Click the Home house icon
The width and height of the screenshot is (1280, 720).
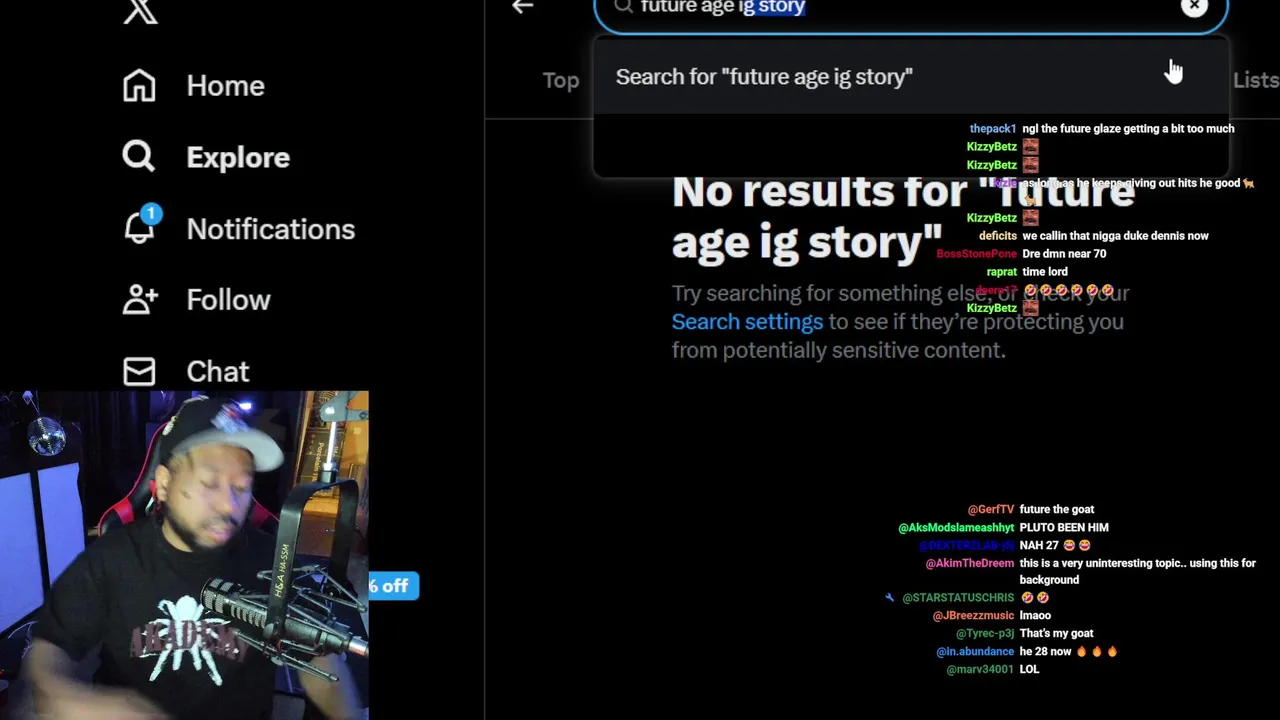139,86
